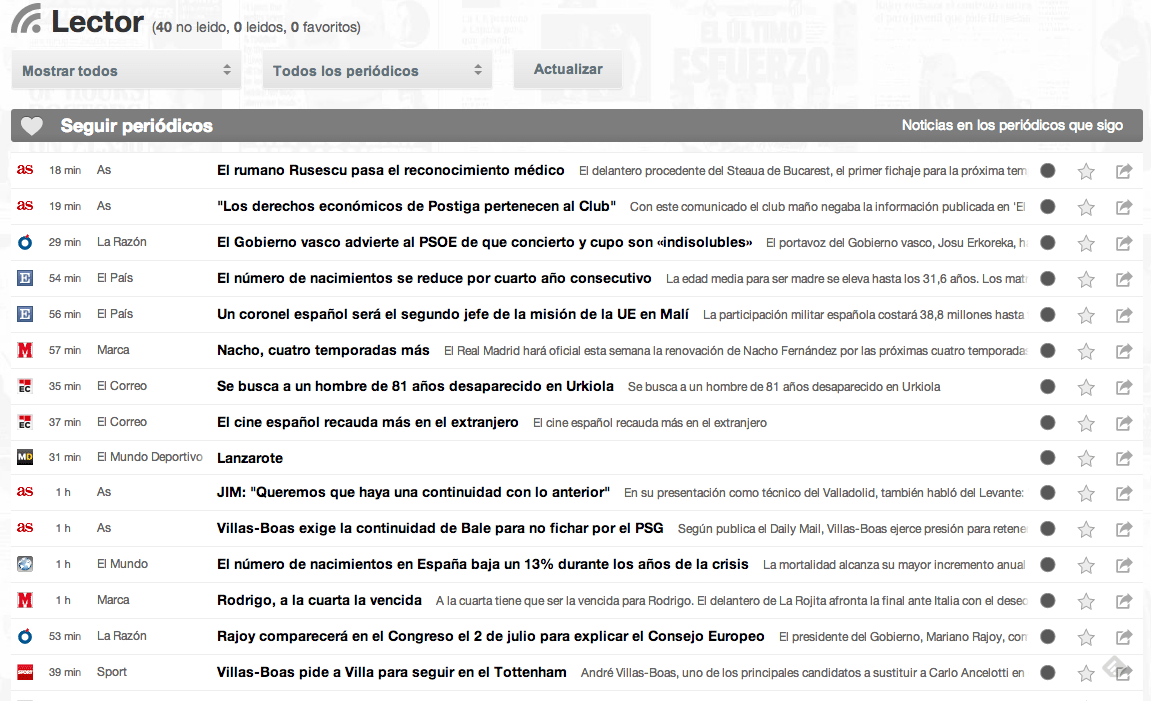Toggle read dot on Rajoy Congreso article

pyautogui.click(x=1047, y=636)
